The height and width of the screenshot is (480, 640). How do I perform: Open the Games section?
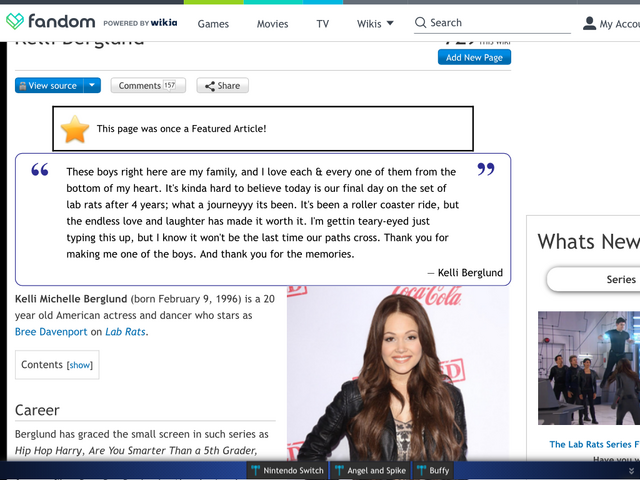tap(213, 24)
